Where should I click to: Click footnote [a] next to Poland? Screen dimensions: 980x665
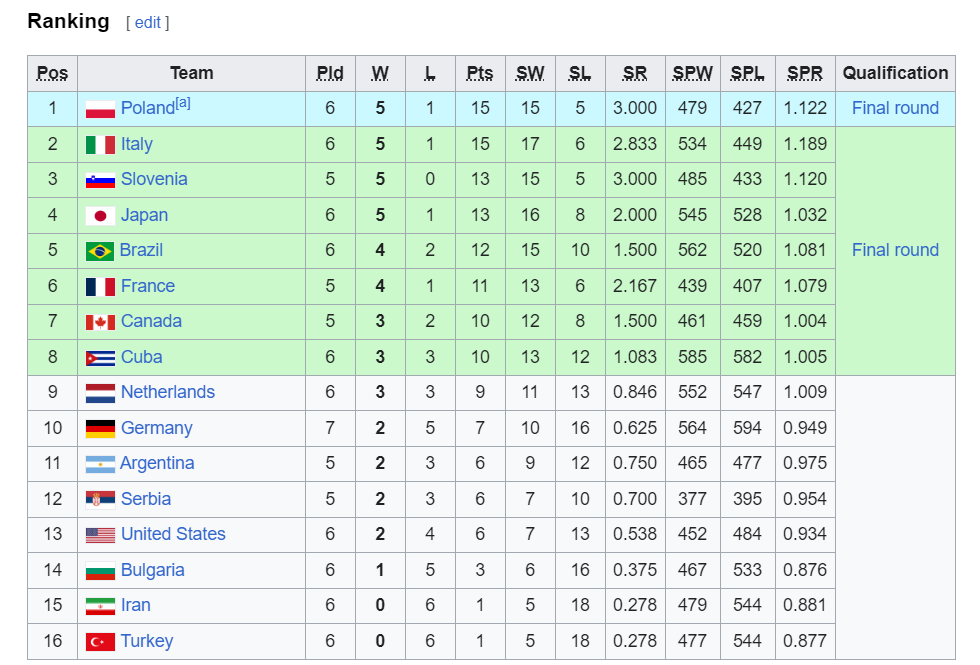[x=182, y=103]
